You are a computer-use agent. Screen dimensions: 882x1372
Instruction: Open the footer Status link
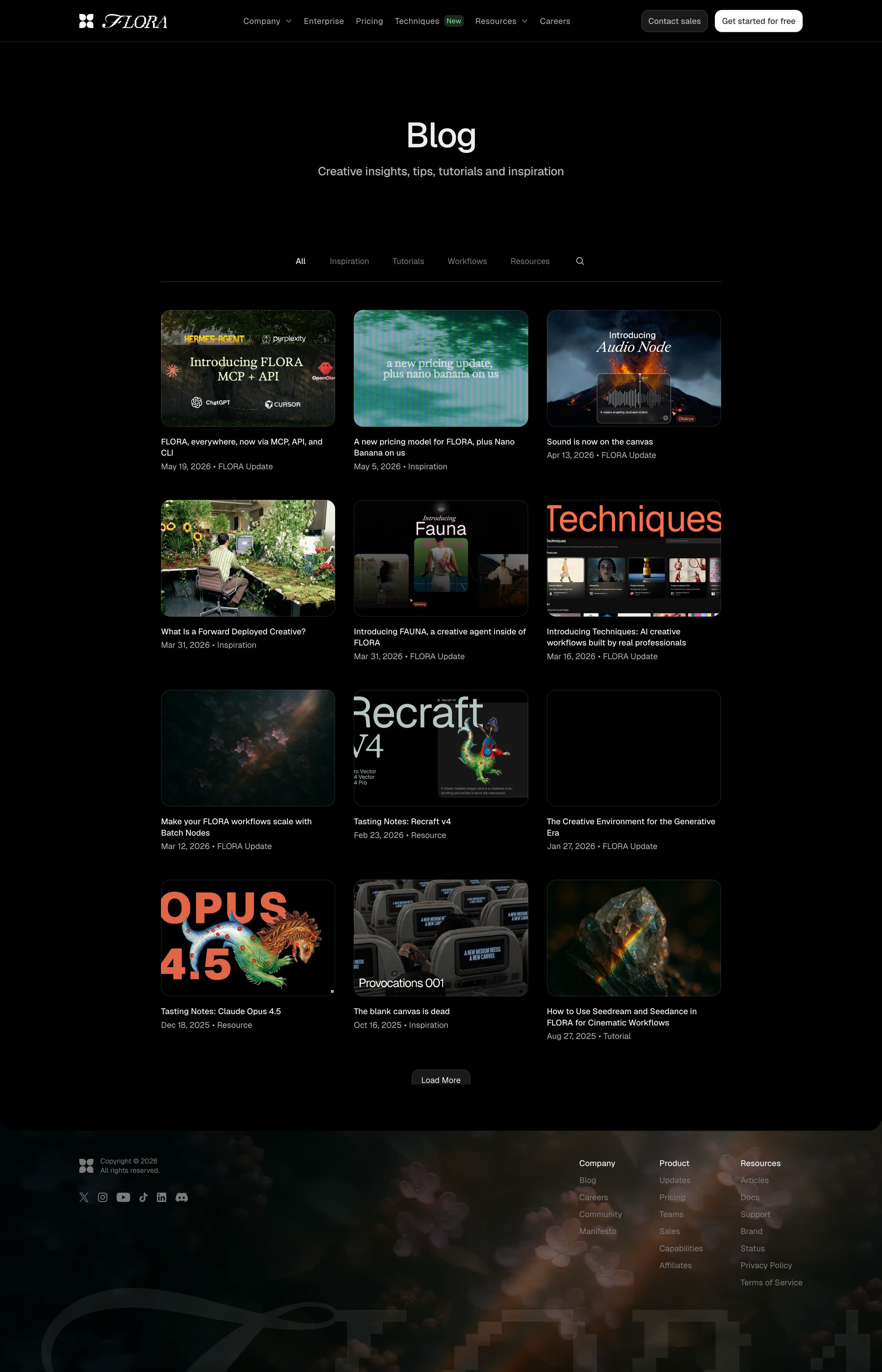[x=753, y=1248]
